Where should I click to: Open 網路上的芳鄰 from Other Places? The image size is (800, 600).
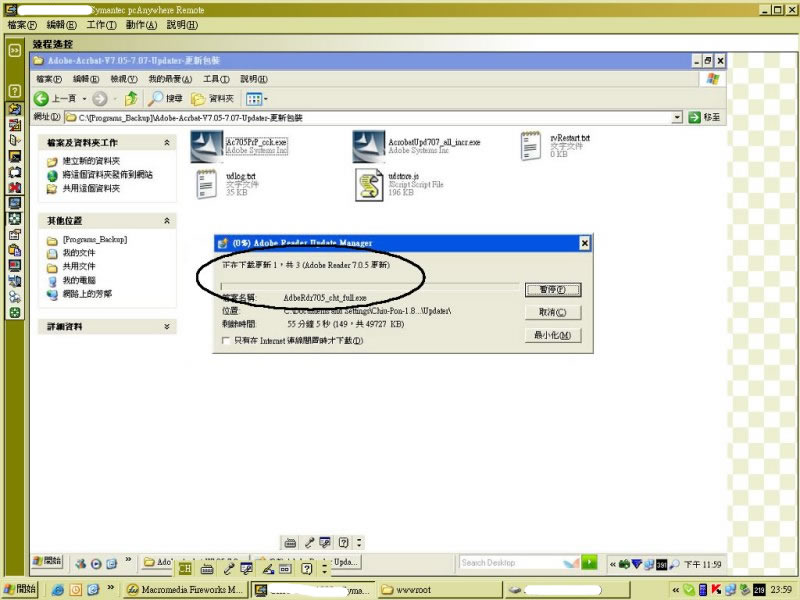click(87, 294)
